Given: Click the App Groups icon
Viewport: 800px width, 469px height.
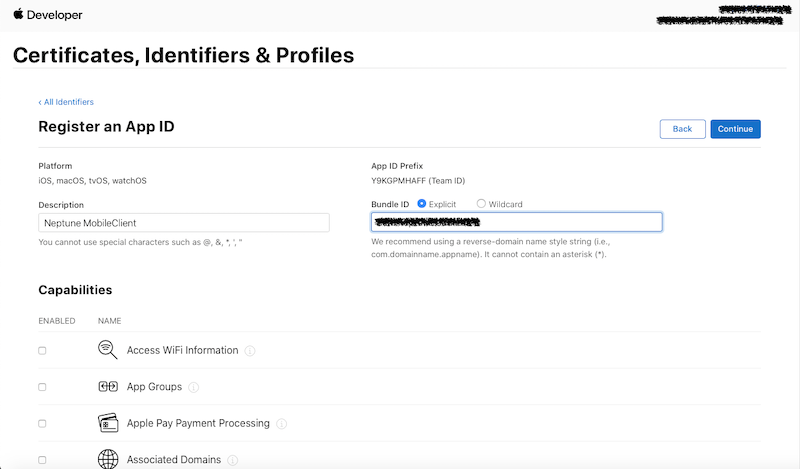Looking at the screenshot, I should click(x=108, y=387).
